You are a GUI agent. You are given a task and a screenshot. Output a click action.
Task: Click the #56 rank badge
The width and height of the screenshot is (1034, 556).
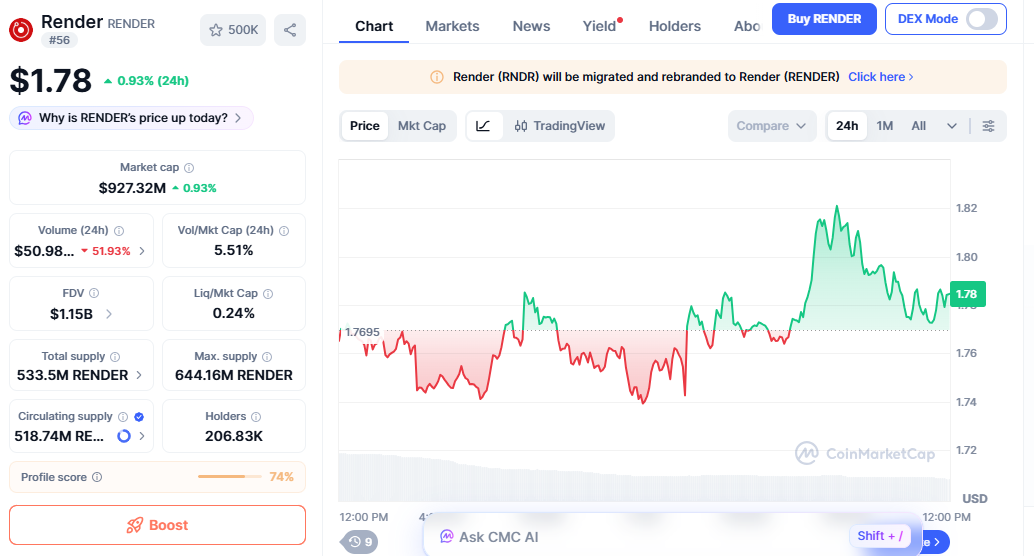pyautogui.click(x=59, y=40)
